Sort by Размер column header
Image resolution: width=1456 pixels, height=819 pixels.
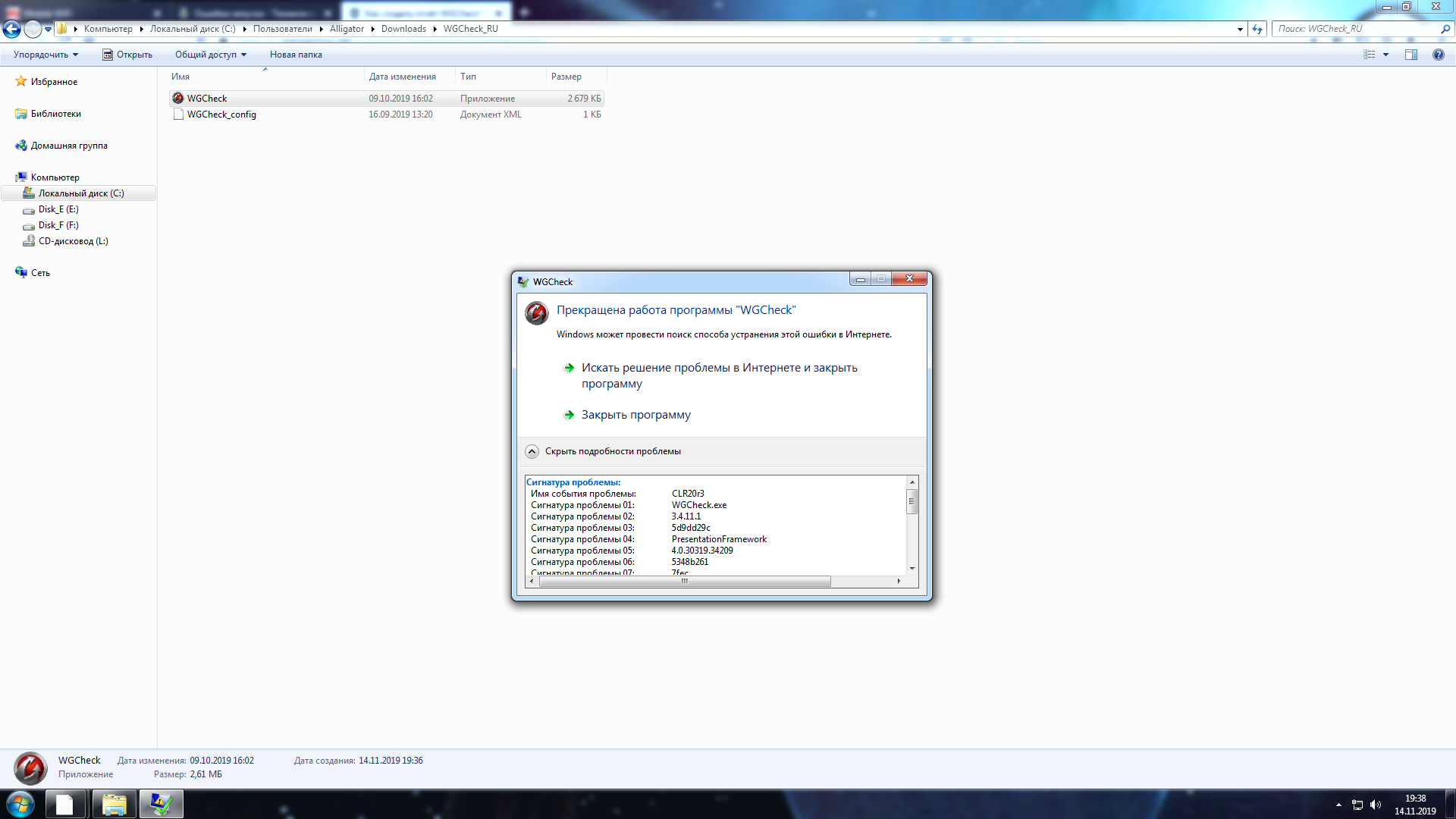(576, 77)
